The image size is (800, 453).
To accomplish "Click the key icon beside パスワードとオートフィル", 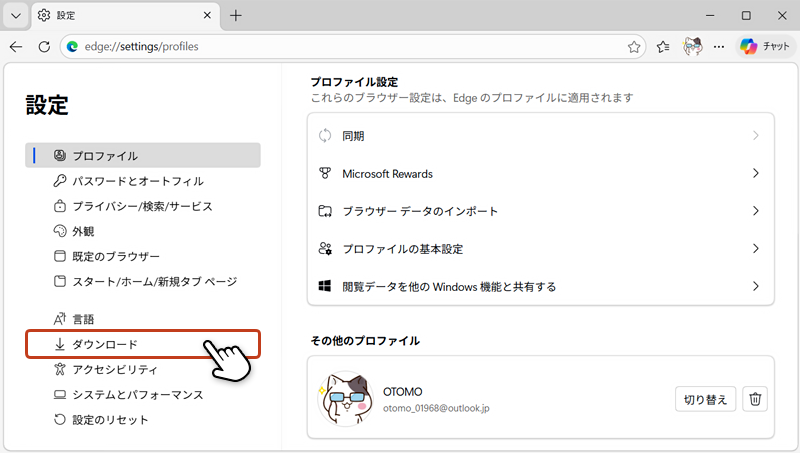I will [60, 181].
